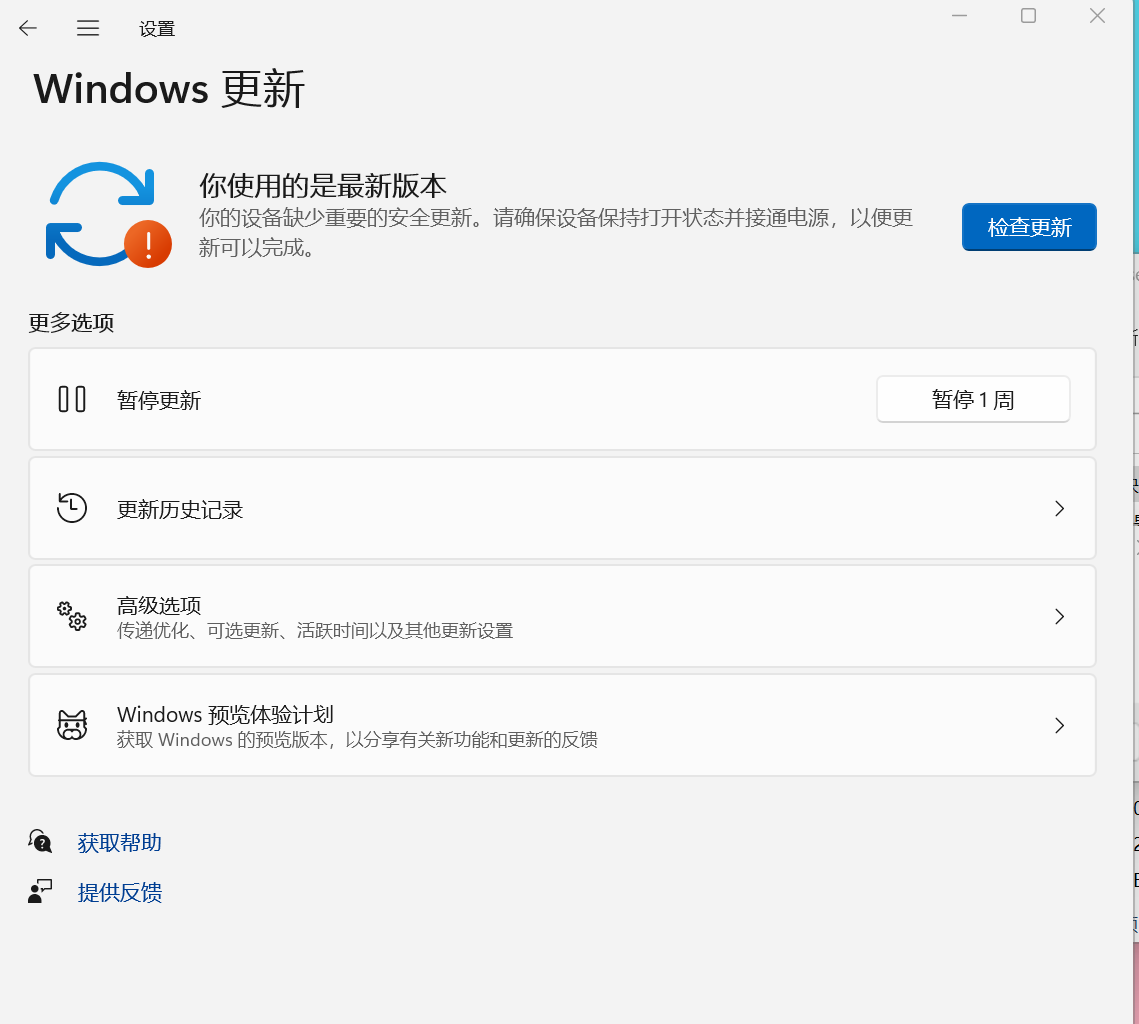1139x1024 pixels.
Task: Click the 你使用的是最新版本 status heading
Action: 323,186
